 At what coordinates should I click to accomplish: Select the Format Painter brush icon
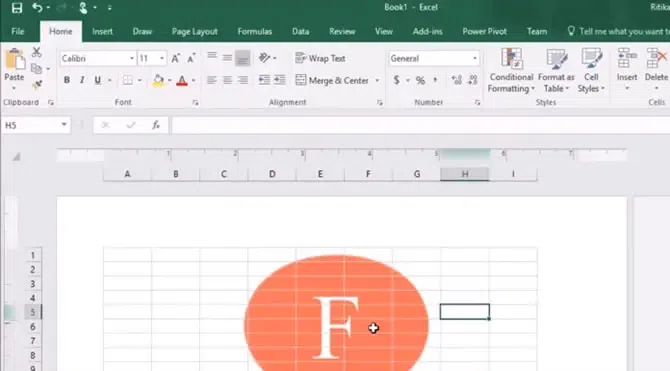pyautogui.click(x=37, y=85)
